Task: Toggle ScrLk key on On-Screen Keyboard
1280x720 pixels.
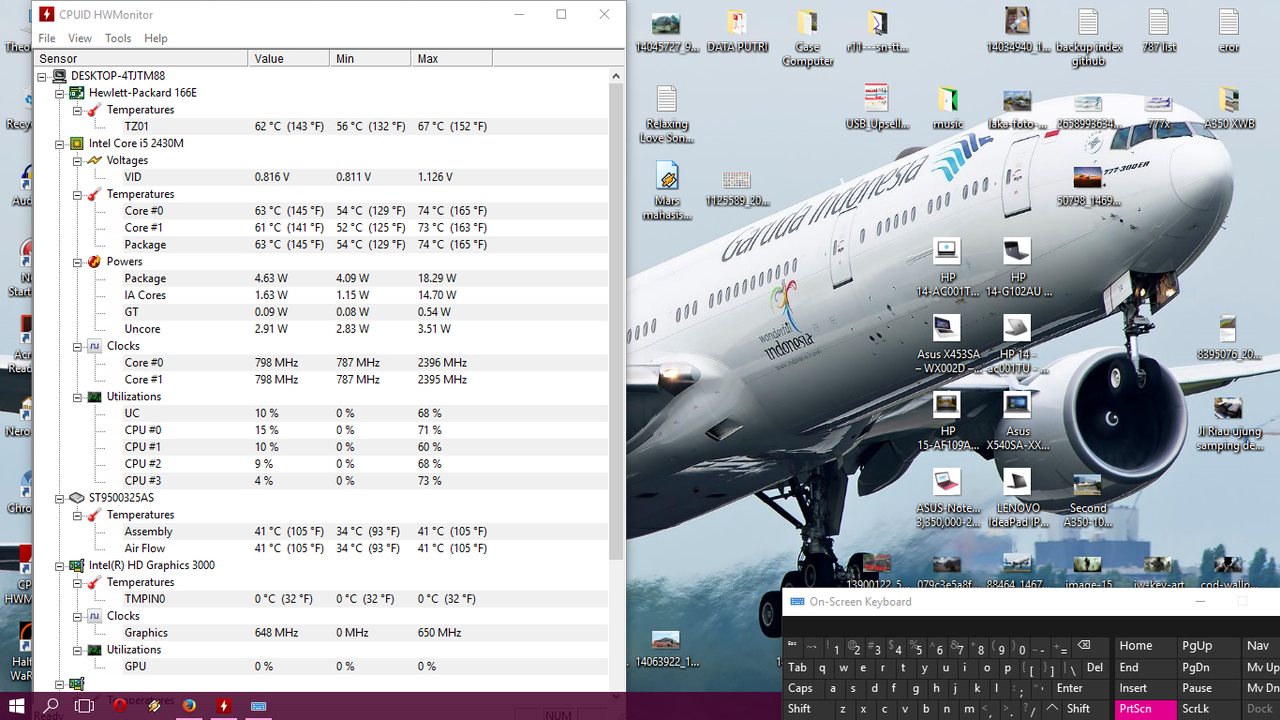Action: click(x=1208, y=709)
